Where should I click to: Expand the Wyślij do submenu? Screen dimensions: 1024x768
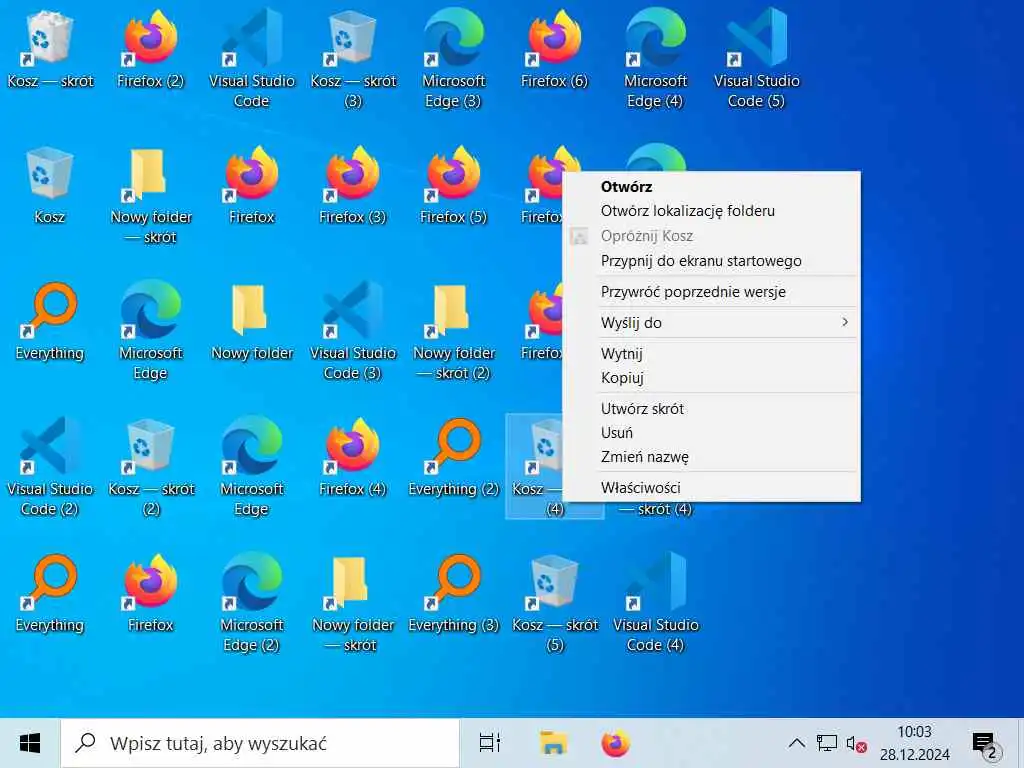[x=711, y=323]
